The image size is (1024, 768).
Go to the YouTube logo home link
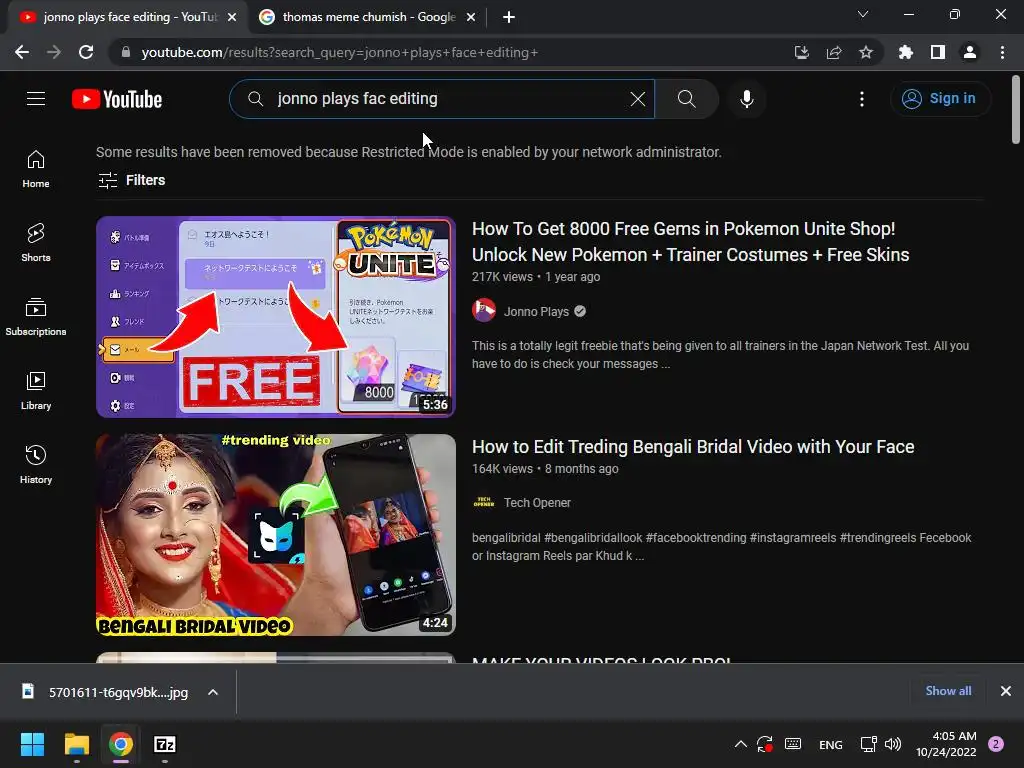click(x=117, y=99)
